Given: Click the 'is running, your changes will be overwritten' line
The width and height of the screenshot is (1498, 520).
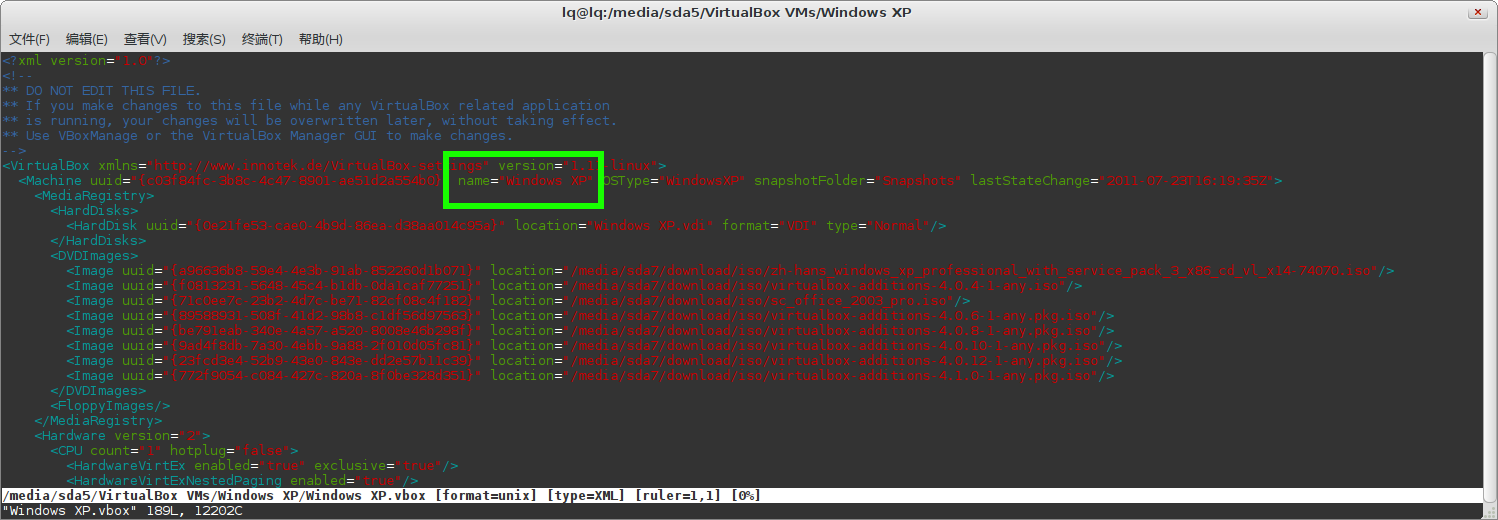Looking at the screenshot, I should (310, 120).
